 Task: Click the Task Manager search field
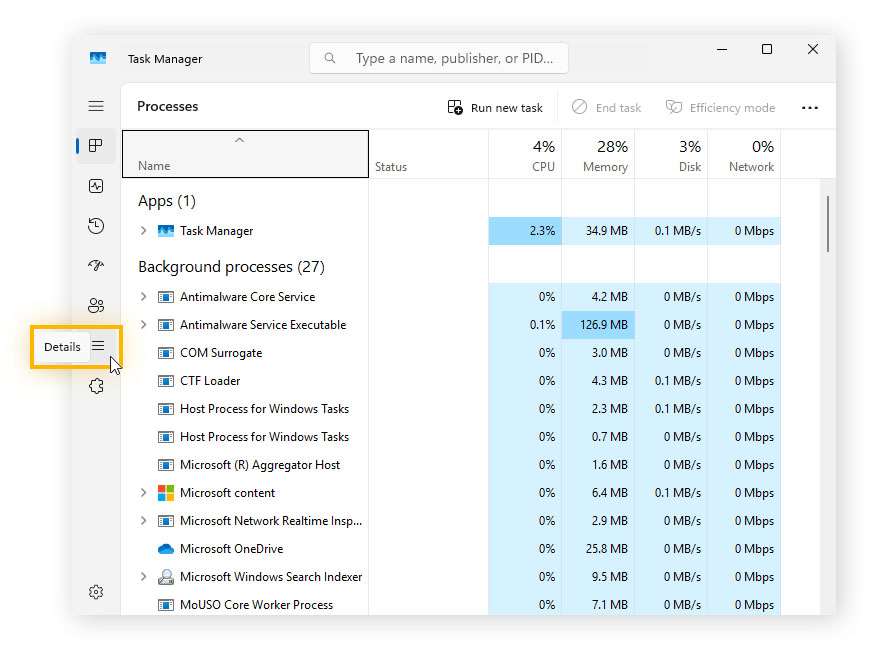(x=438, y=58)
